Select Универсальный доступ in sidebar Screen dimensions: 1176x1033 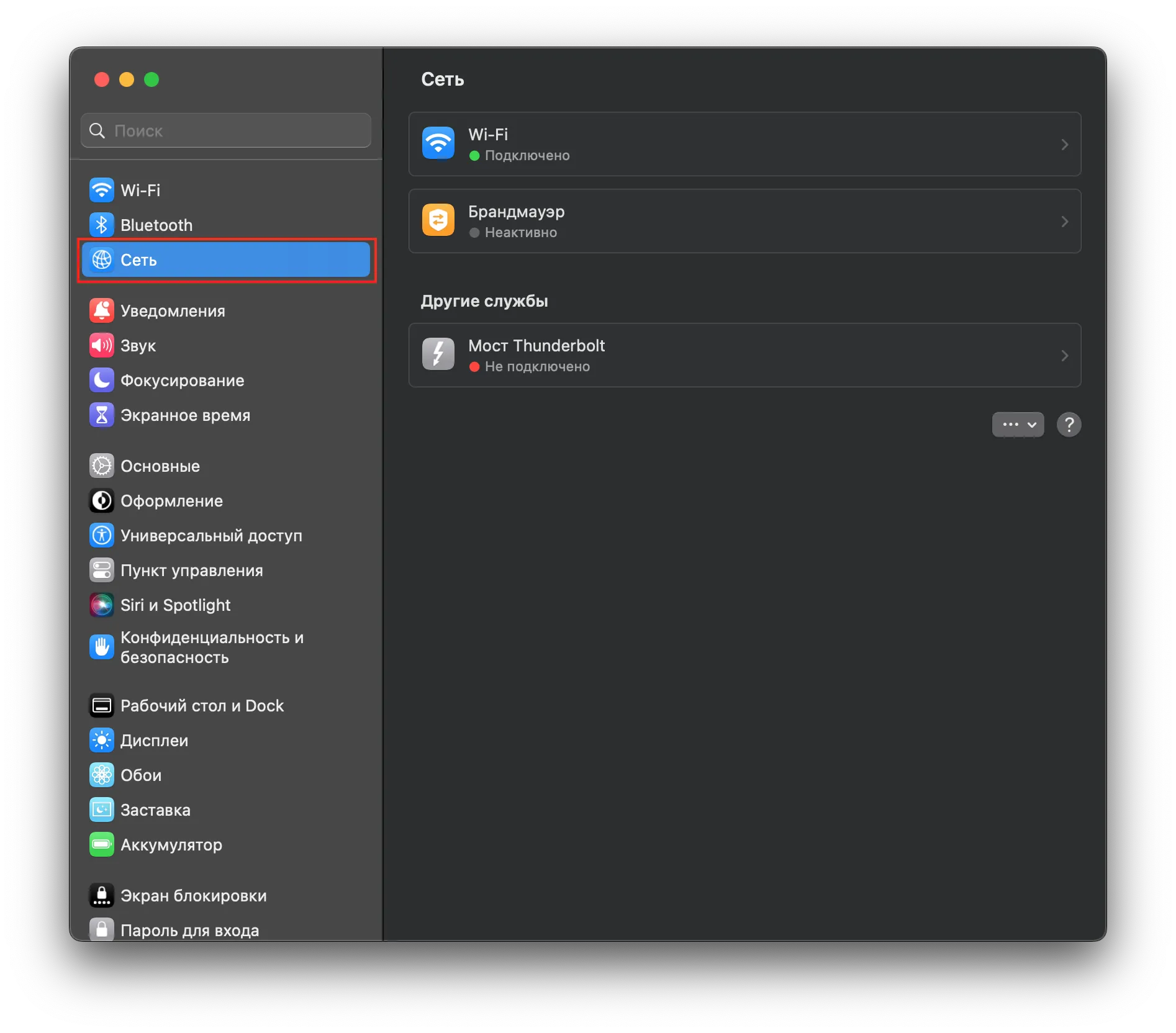[x=211, y=536]
